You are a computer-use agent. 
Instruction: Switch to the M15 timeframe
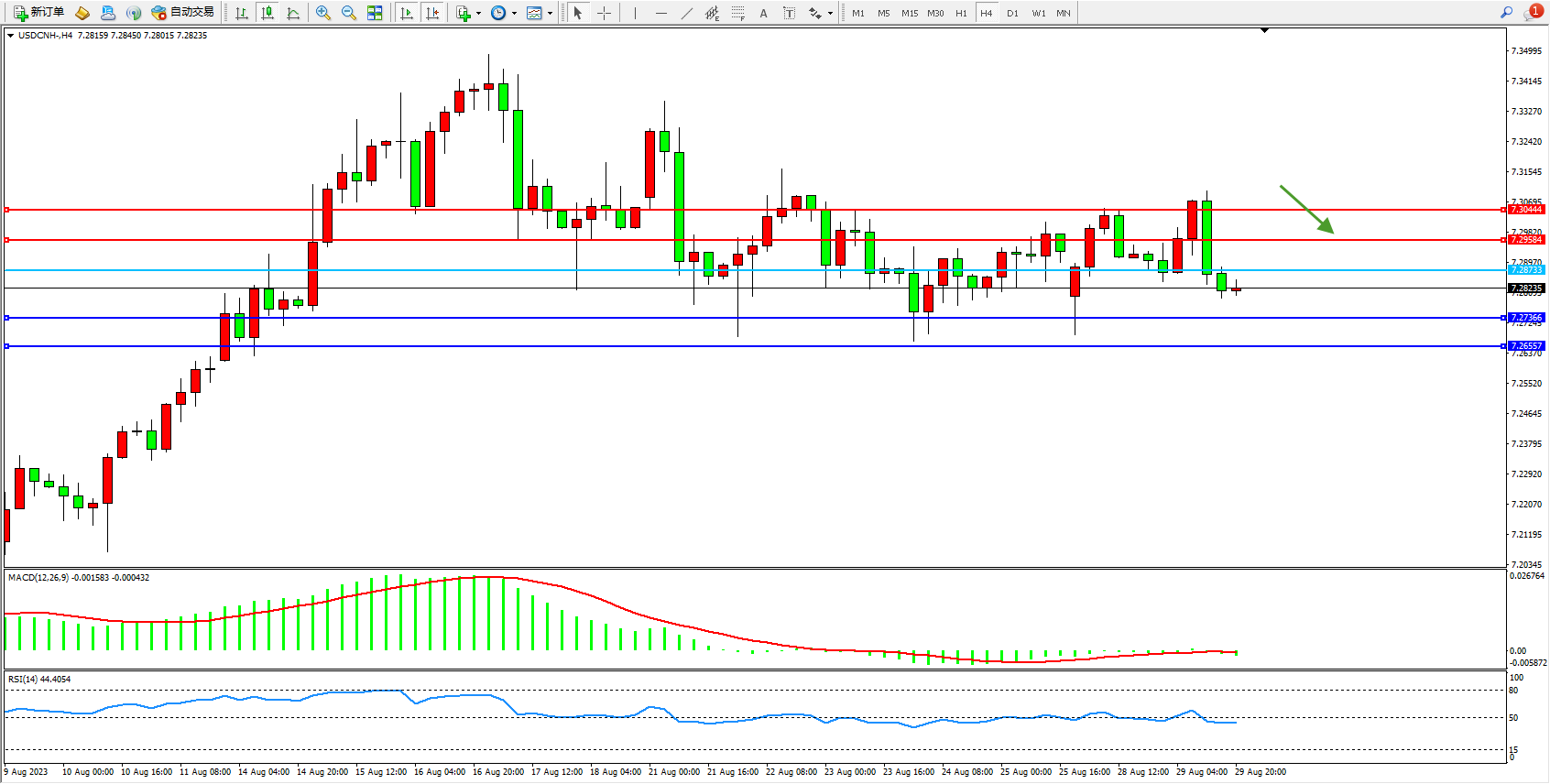[x=909, y=13]
